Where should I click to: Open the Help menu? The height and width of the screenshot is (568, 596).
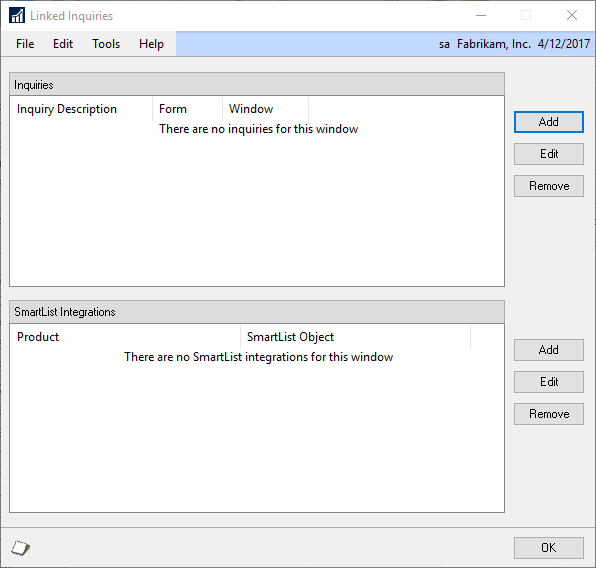coord(151,44)
